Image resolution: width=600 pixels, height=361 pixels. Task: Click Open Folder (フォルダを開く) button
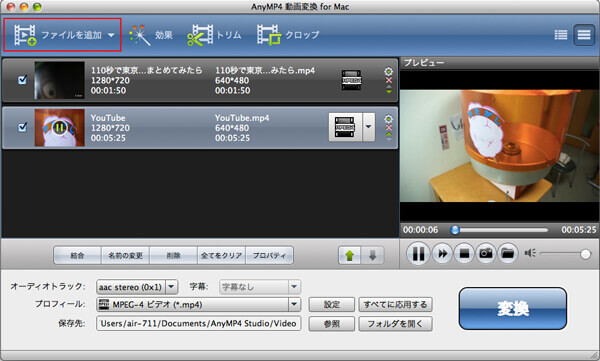click(395, 324)
